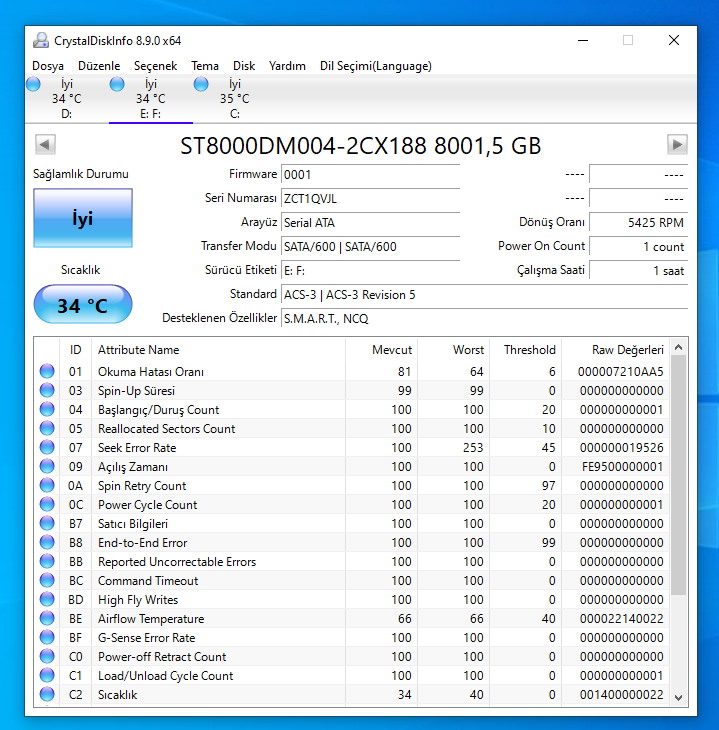Click the 34 °C temperature button
The image size is (719, 730).
83,304
